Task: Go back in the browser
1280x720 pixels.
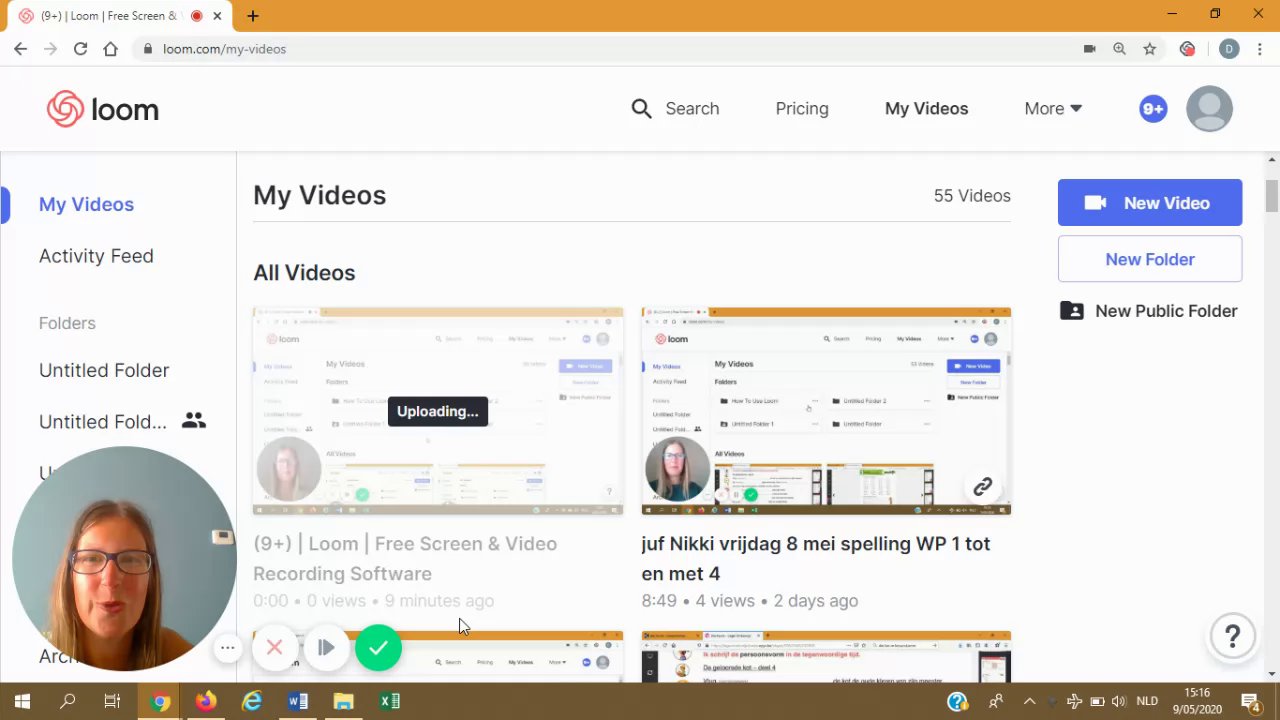Action: click(20, 48)
